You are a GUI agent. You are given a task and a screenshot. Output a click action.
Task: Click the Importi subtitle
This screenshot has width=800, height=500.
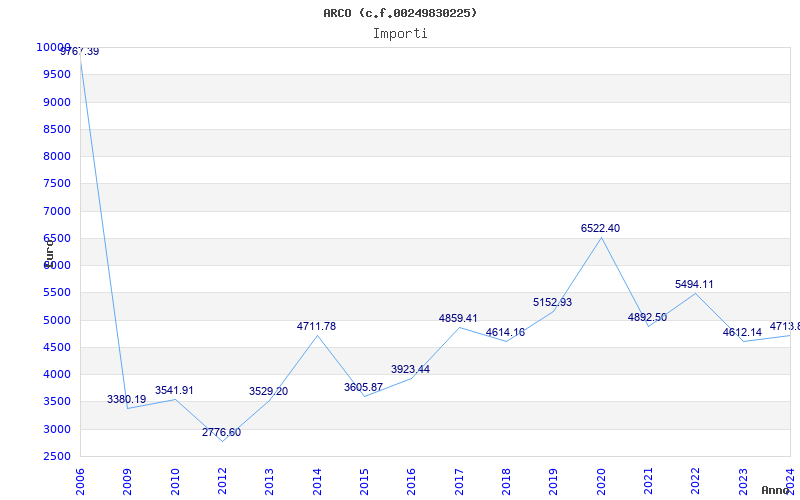pyautogui.click(x=400, y=33)
